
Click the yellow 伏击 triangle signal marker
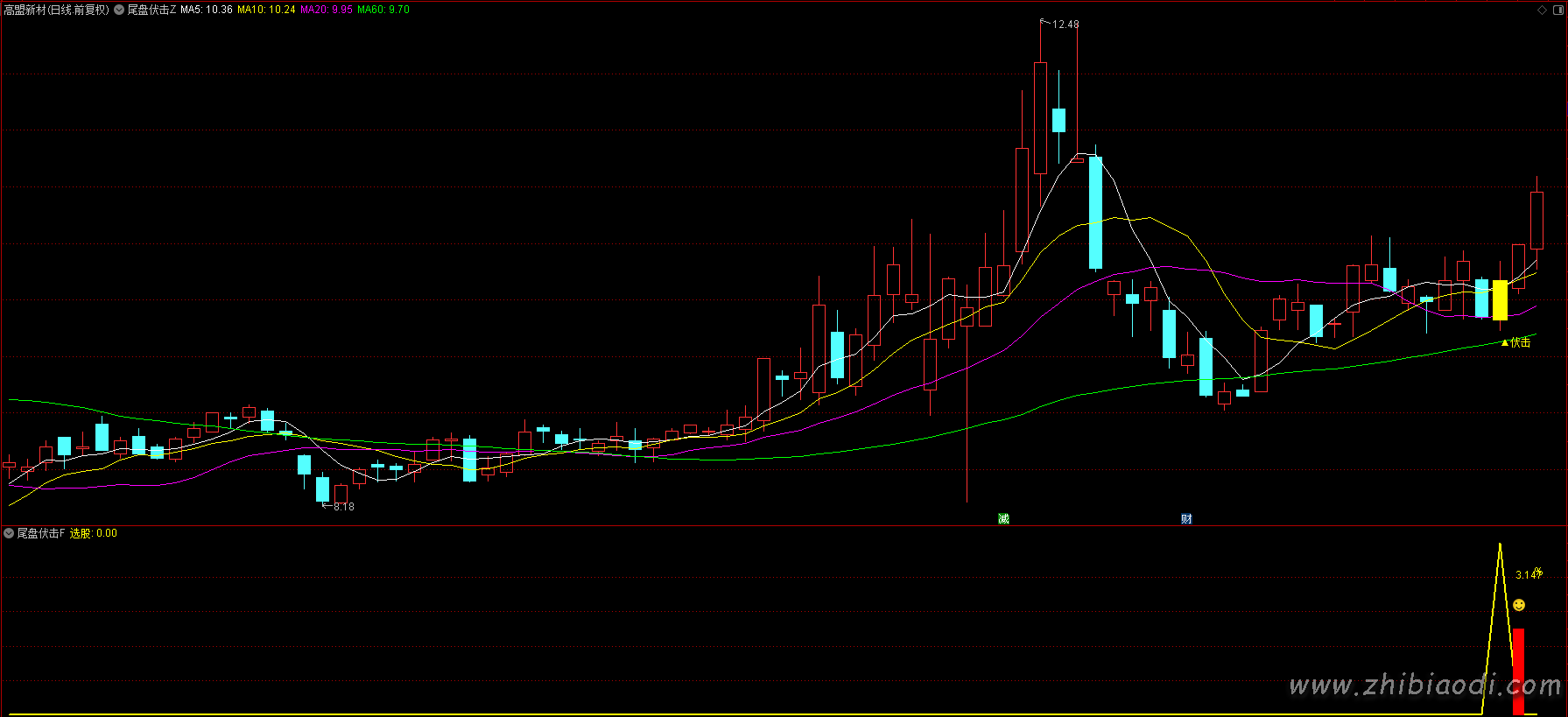click(1516, 342)
